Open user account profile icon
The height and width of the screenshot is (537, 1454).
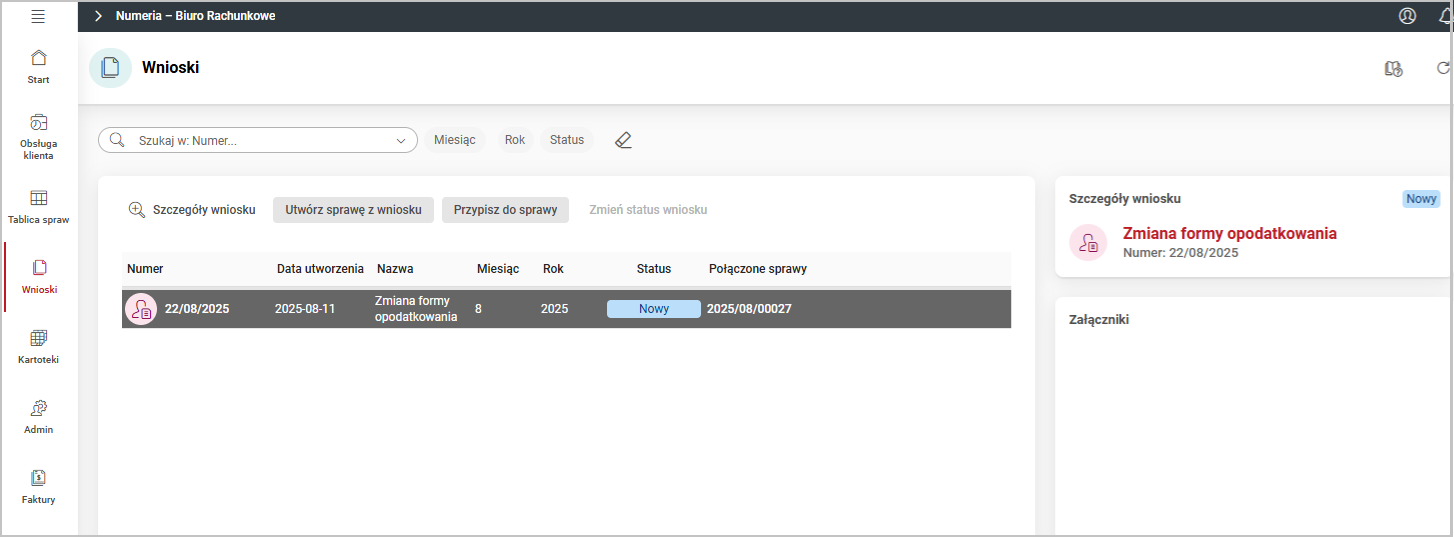click(x=1407, y=16)
